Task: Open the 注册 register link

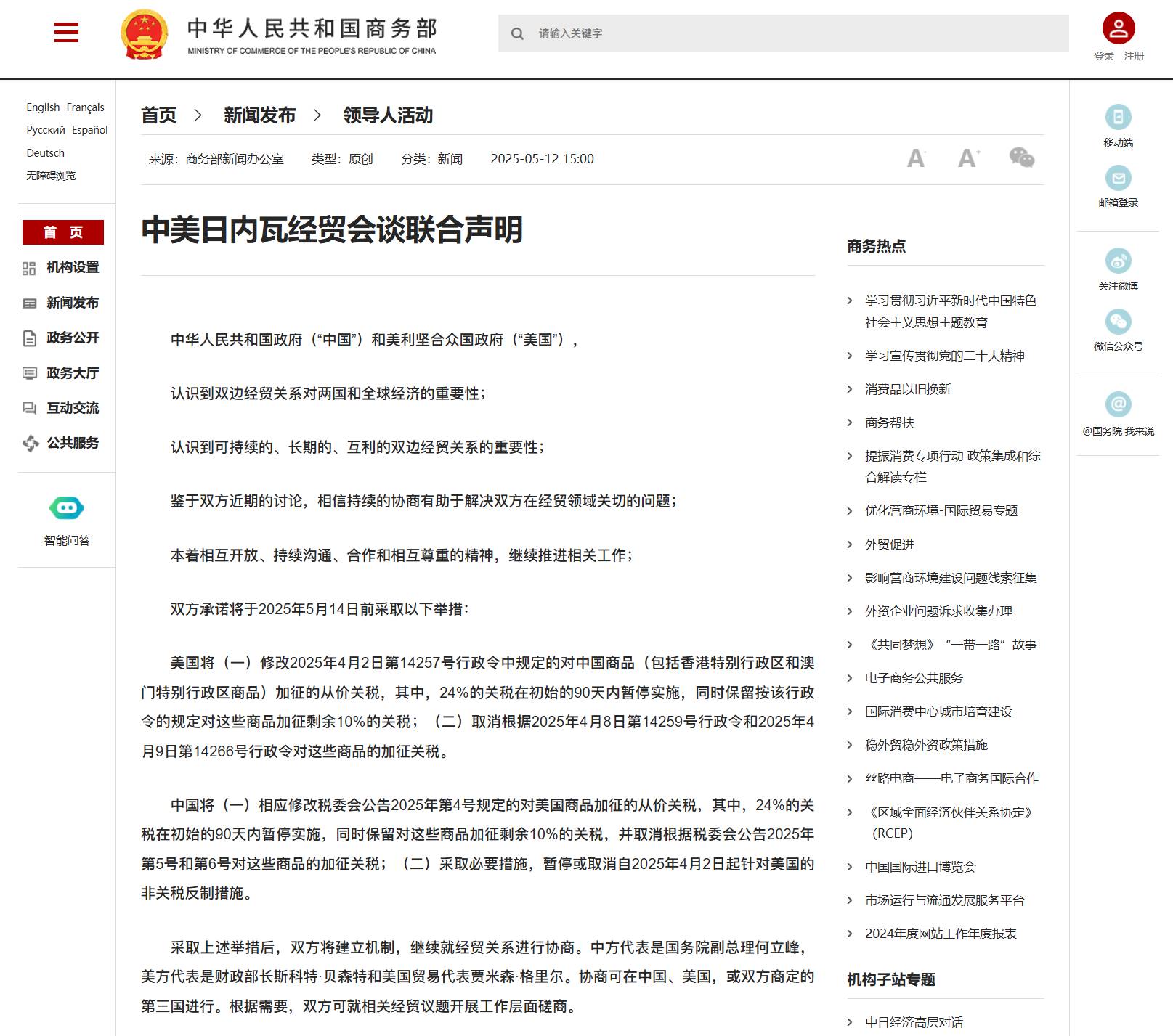Action: [1134, 56]
